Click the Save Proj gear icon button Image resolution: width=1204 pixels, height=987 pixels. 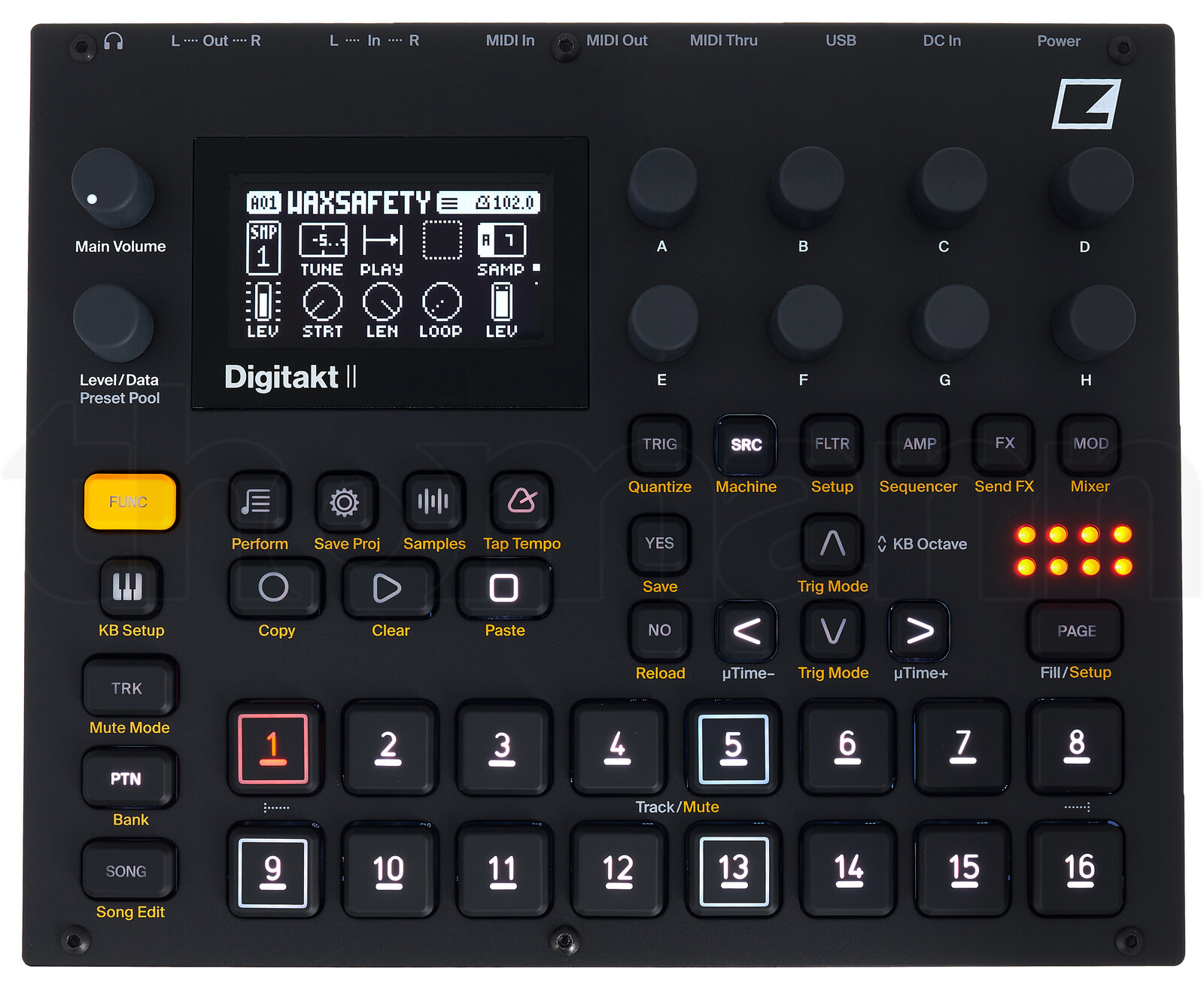click(345, 502)
